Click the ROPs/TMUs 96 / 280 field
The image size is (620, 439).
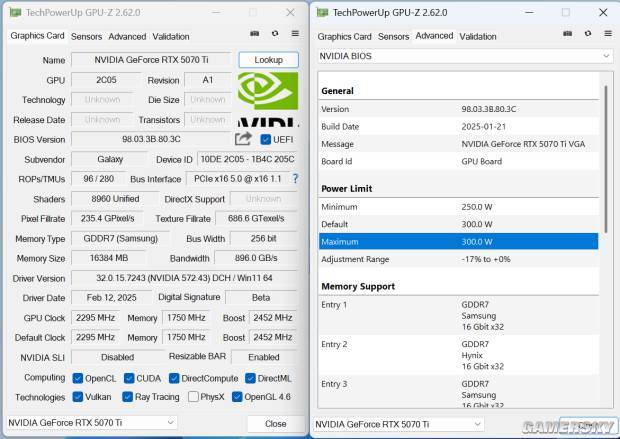coord(98,179)
